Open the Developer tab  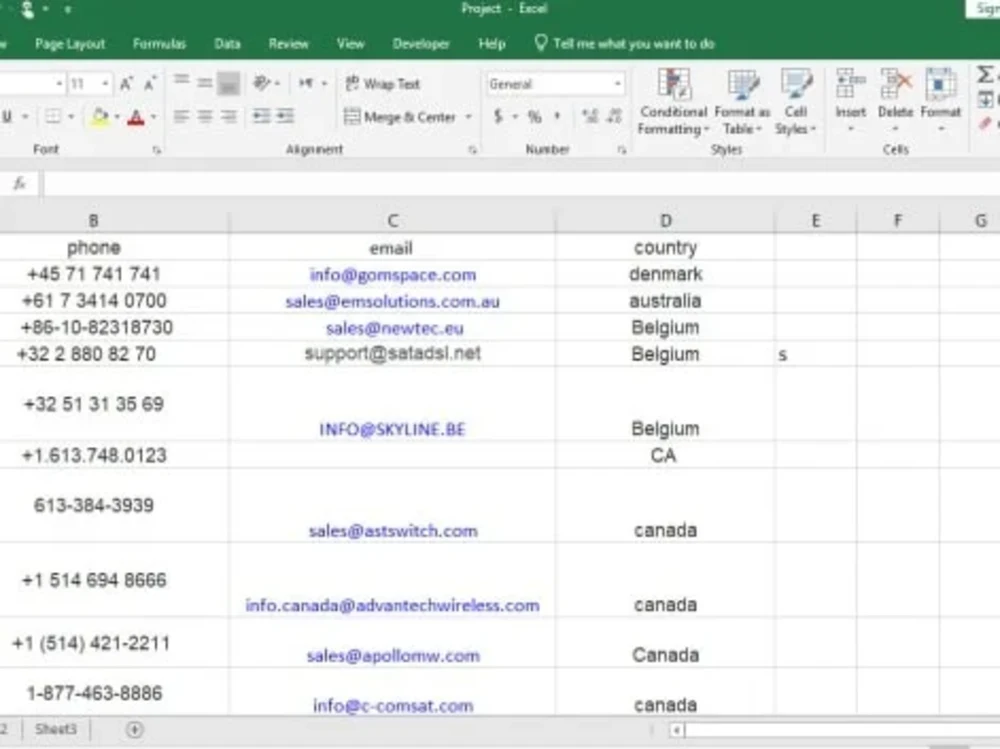[x=421, y=44]
